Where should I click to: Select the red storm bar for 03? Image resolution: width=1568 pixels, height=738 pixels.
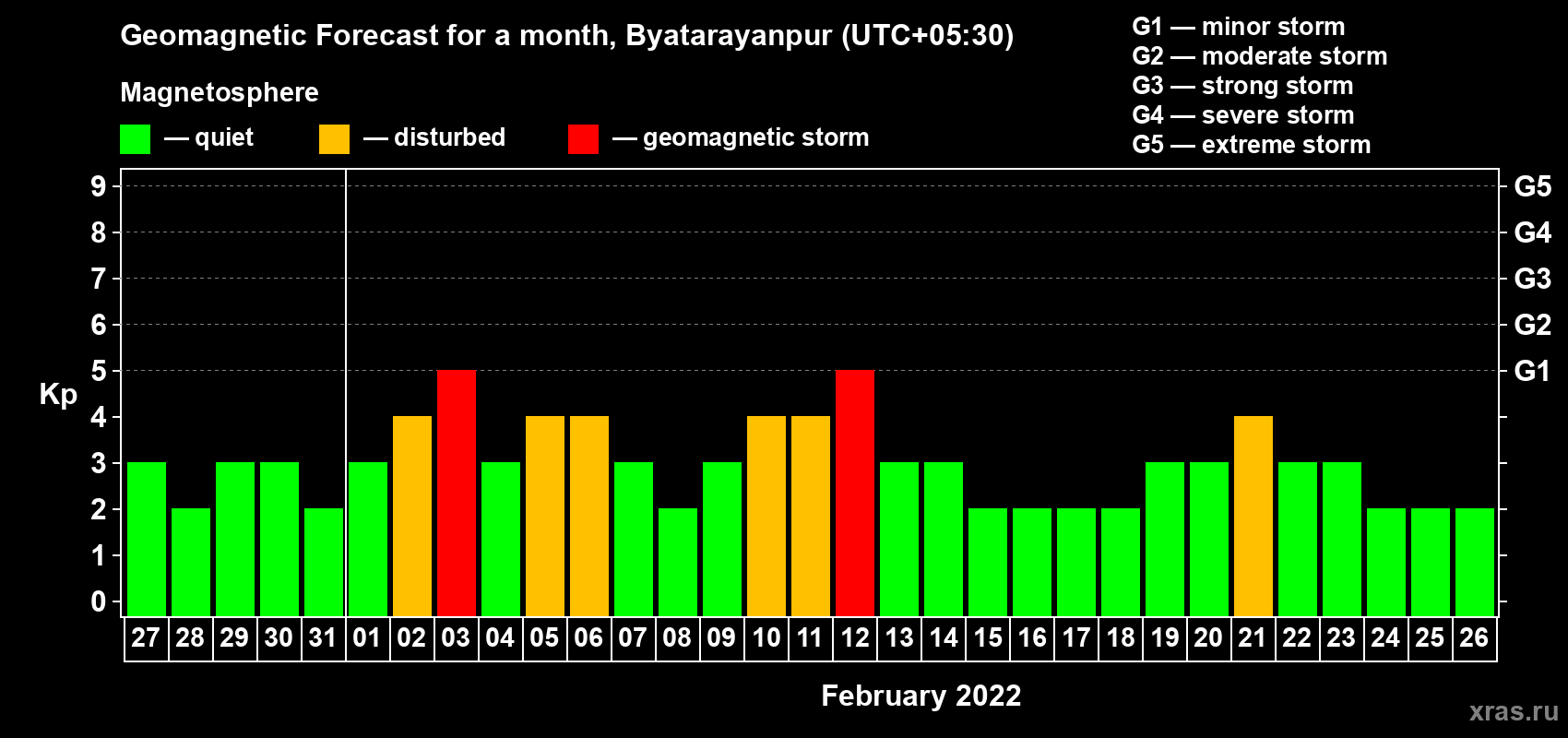click(x=457, y=493)
